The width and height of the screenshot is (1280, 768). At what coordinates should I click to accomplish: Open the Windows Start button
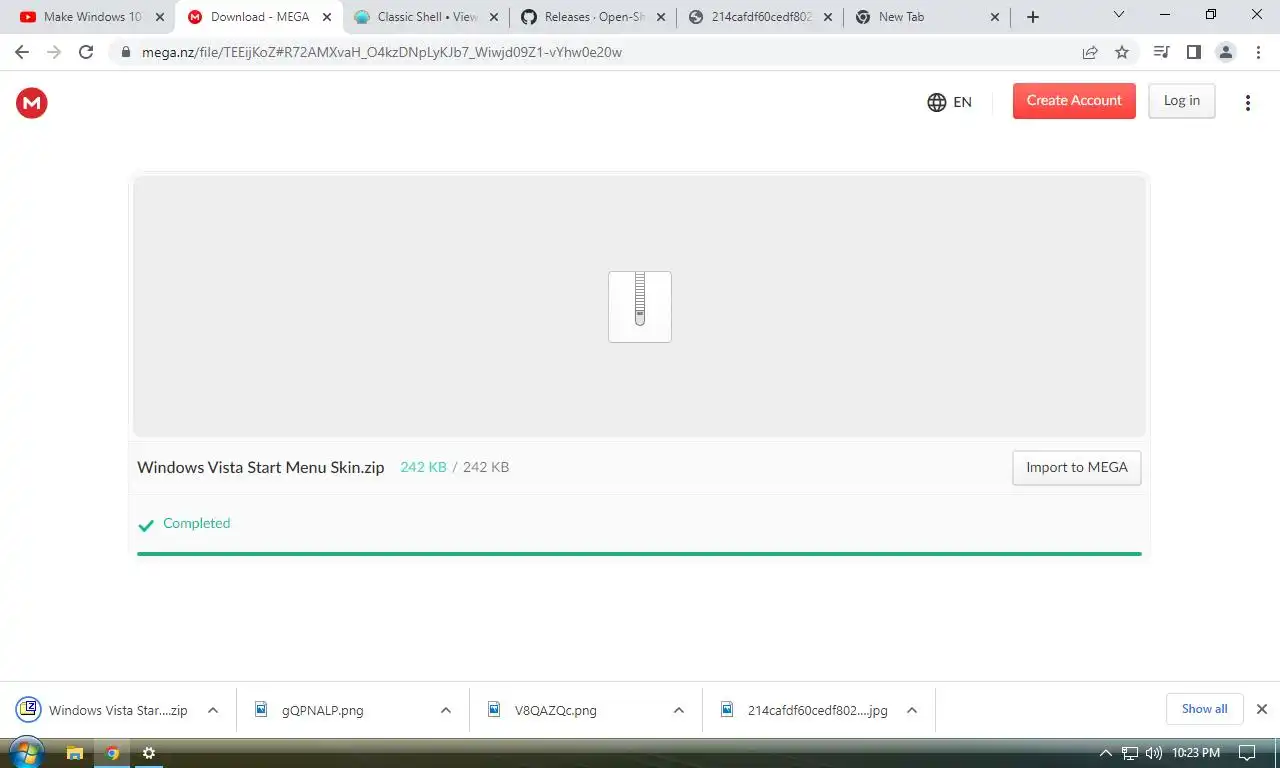coord(26,753)
